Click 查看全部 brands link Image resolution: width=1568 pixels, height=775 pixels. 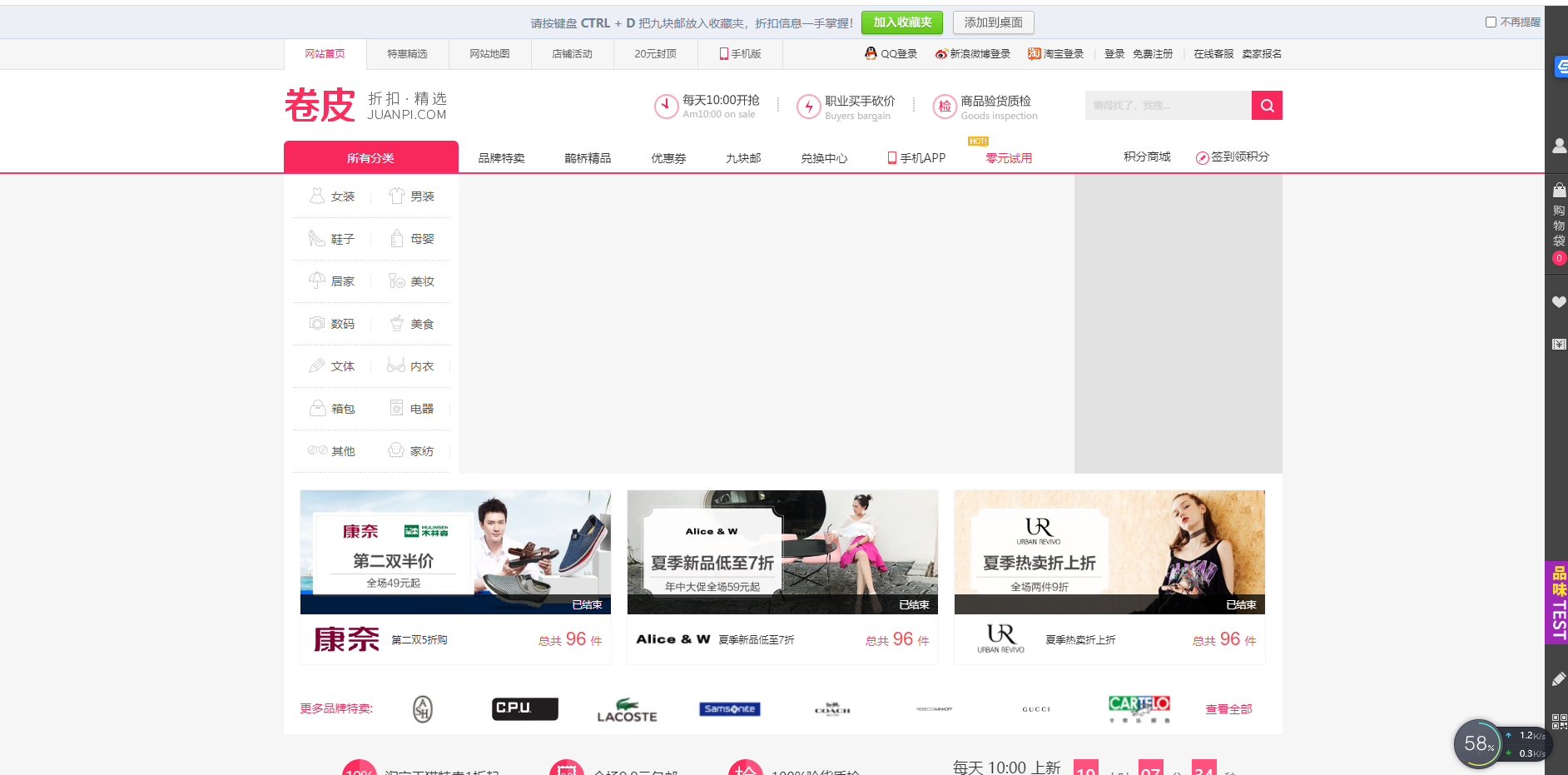coord(1228,709)
